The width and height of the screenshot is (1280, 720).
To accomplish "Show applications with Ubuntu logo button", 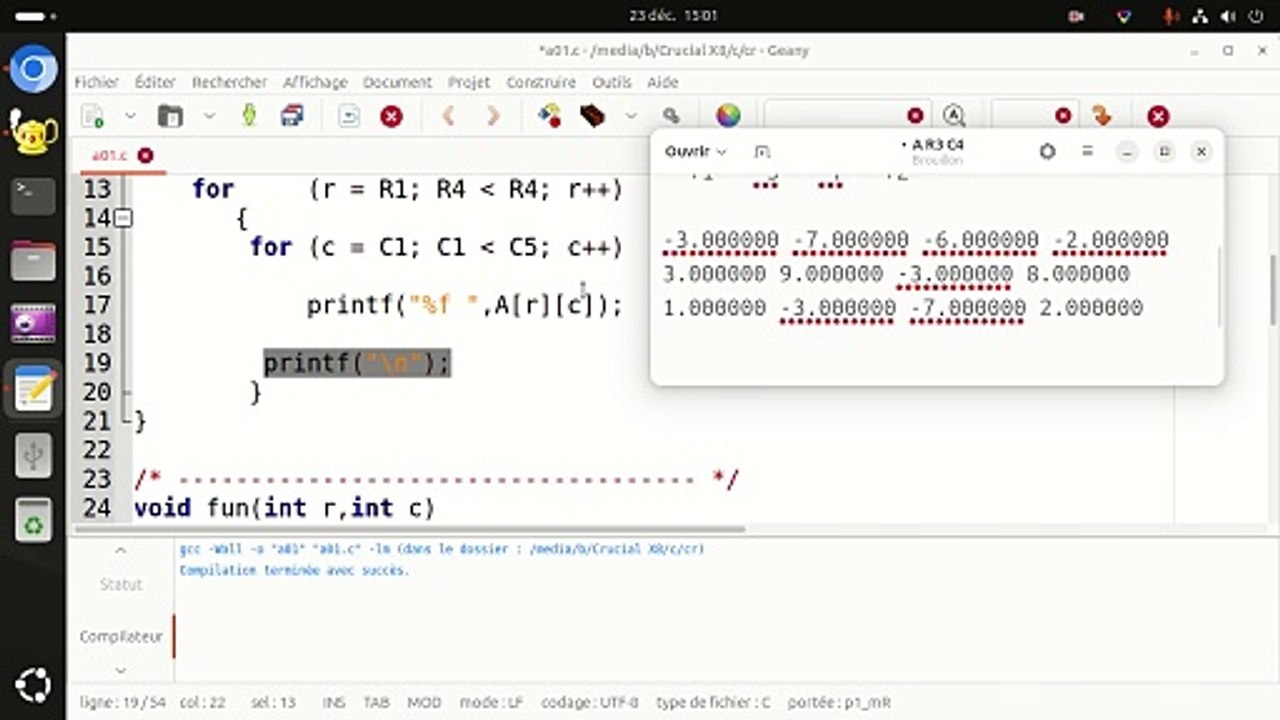I will click(x=33, y=686).
